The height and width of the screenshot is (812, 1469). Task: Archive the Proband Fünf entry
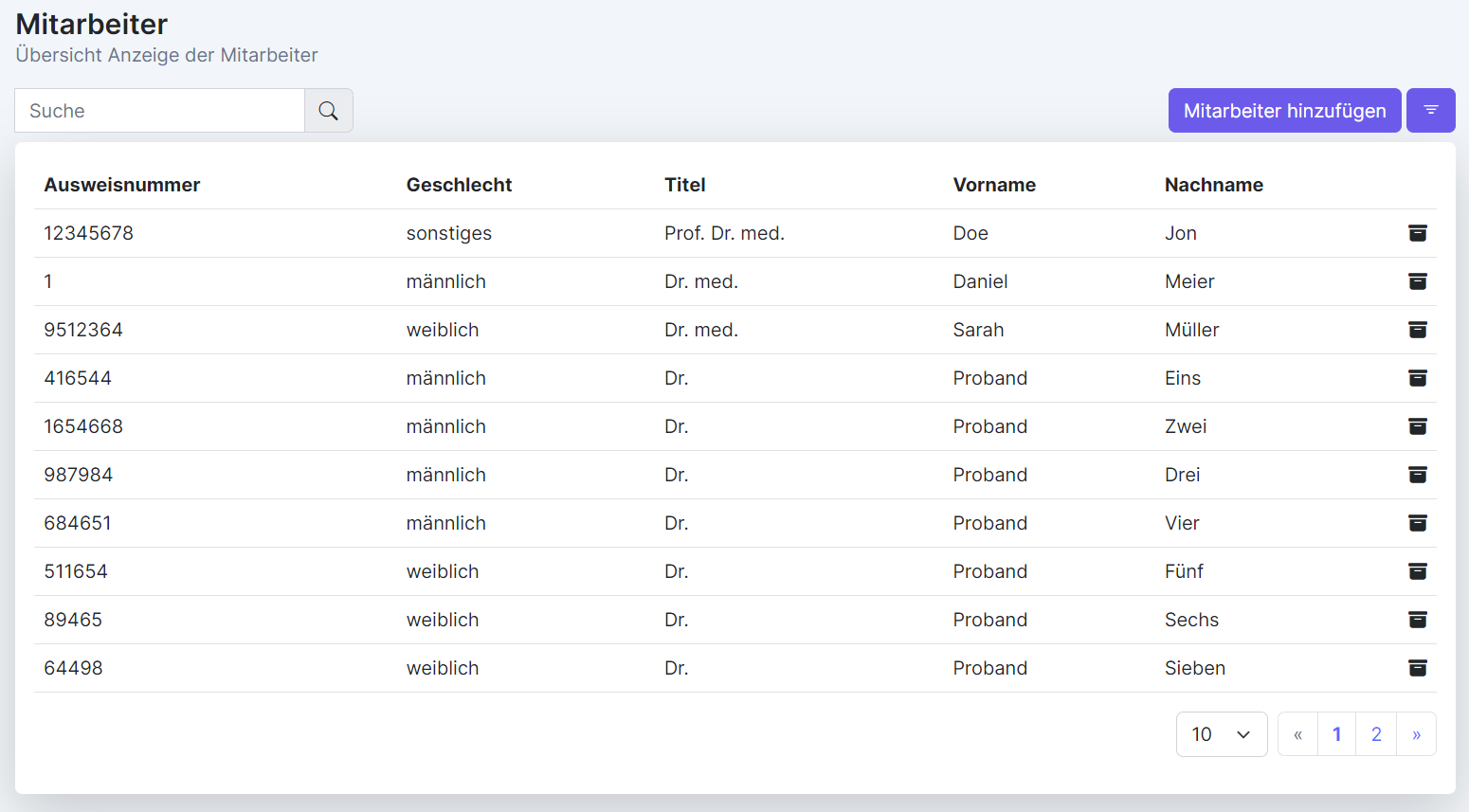[x=1418, y=571]
